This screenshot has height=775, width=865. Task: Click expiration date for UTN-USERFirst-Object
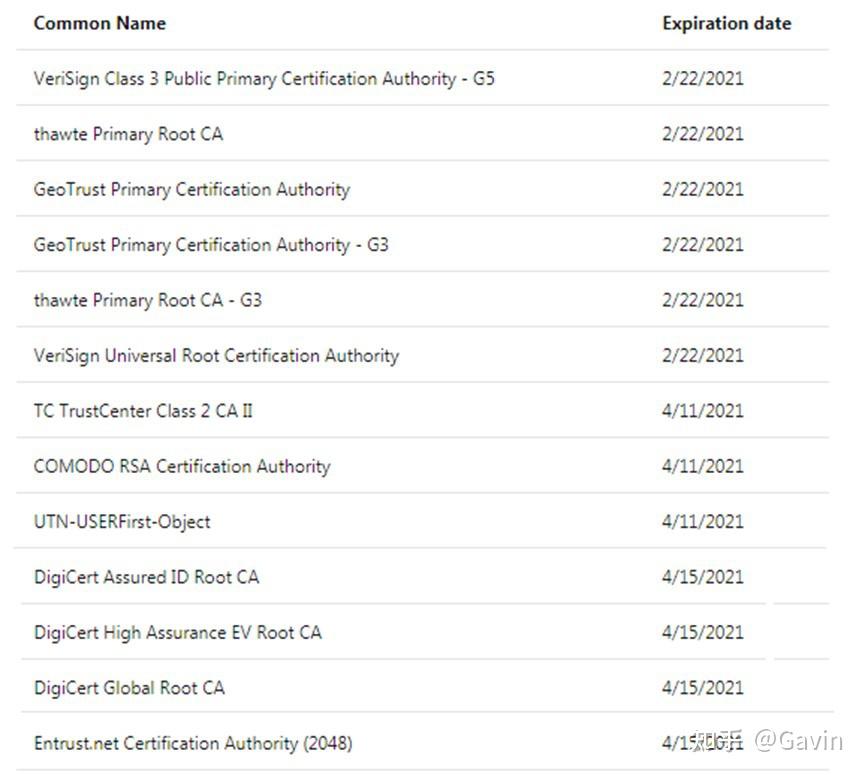(703, 521)
